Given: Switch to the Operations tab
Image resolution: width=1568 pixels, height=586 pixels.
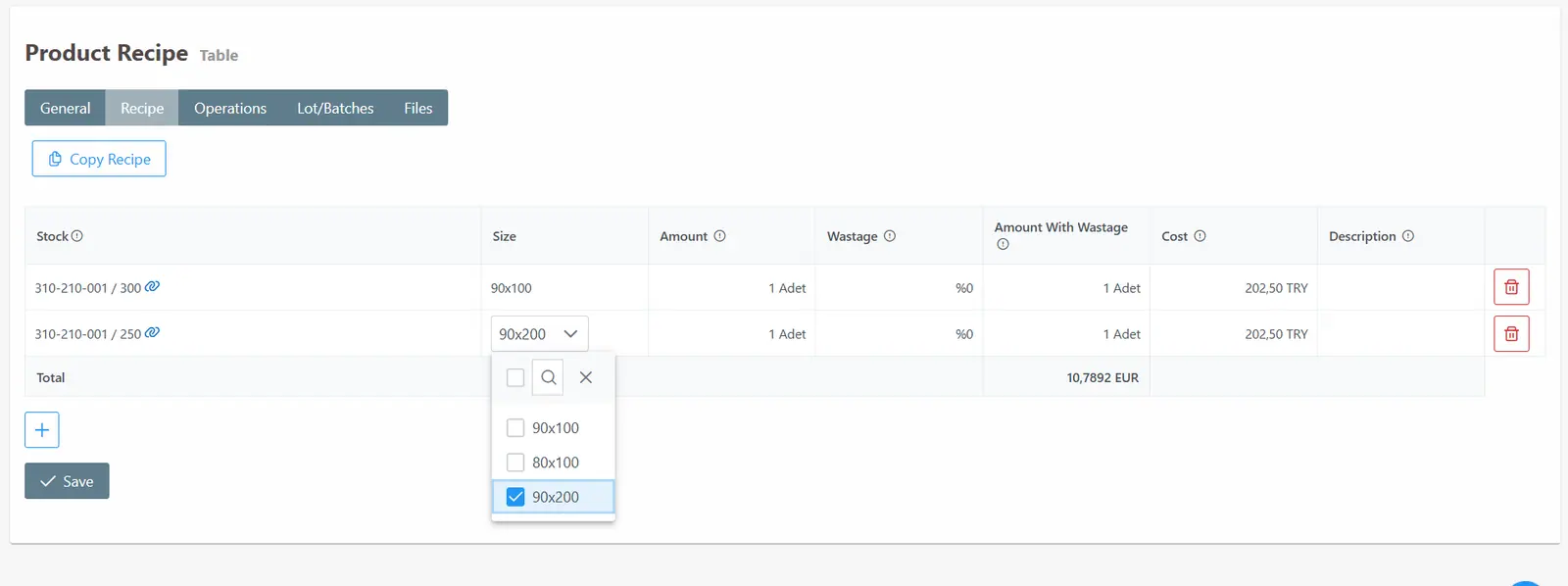Looking at the screenshot, I should pyautogui.click(x=230, y=108).
